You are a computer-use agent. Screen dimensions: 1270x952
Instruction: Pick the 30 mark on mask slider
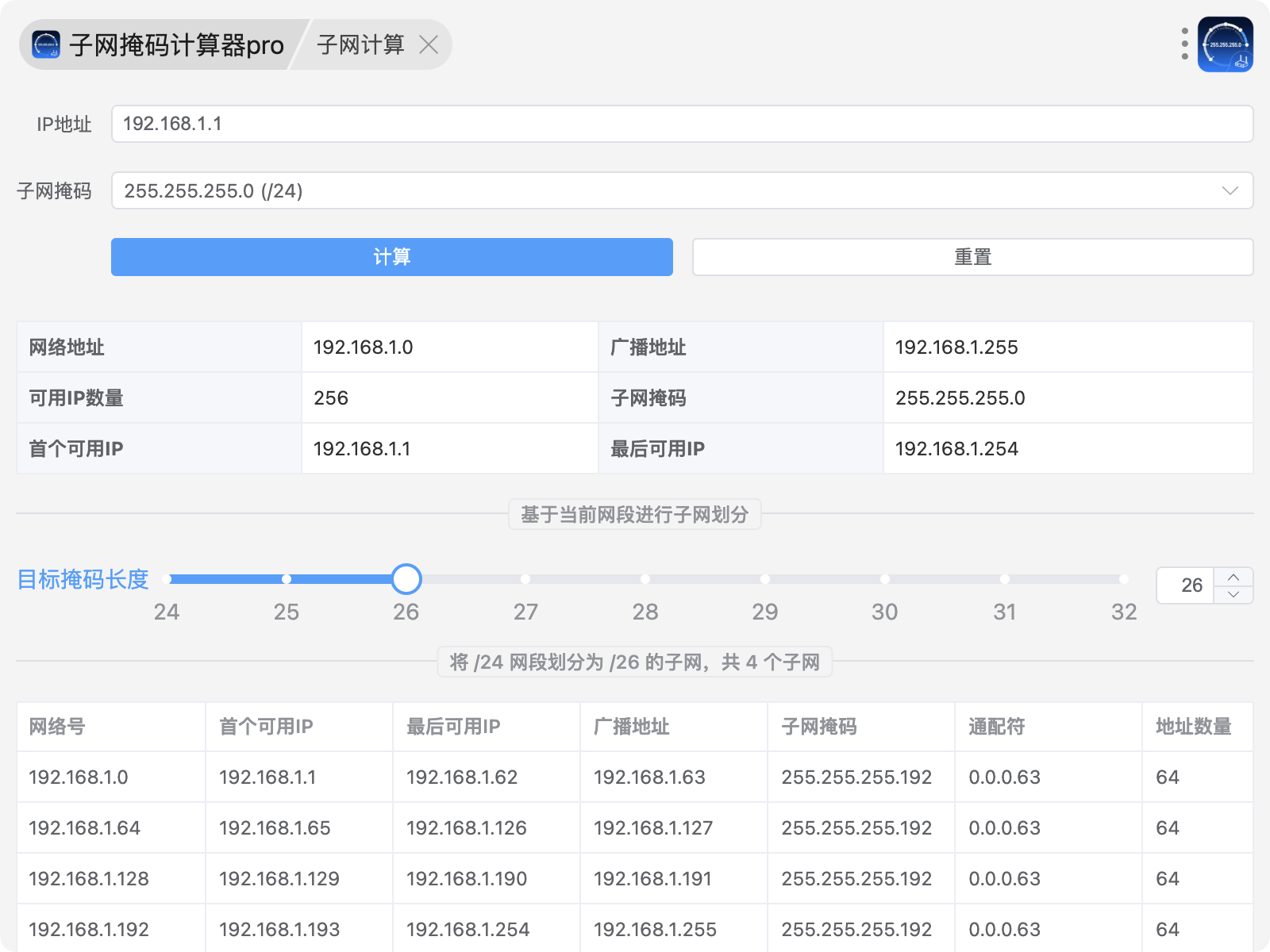tap(884, 579)
